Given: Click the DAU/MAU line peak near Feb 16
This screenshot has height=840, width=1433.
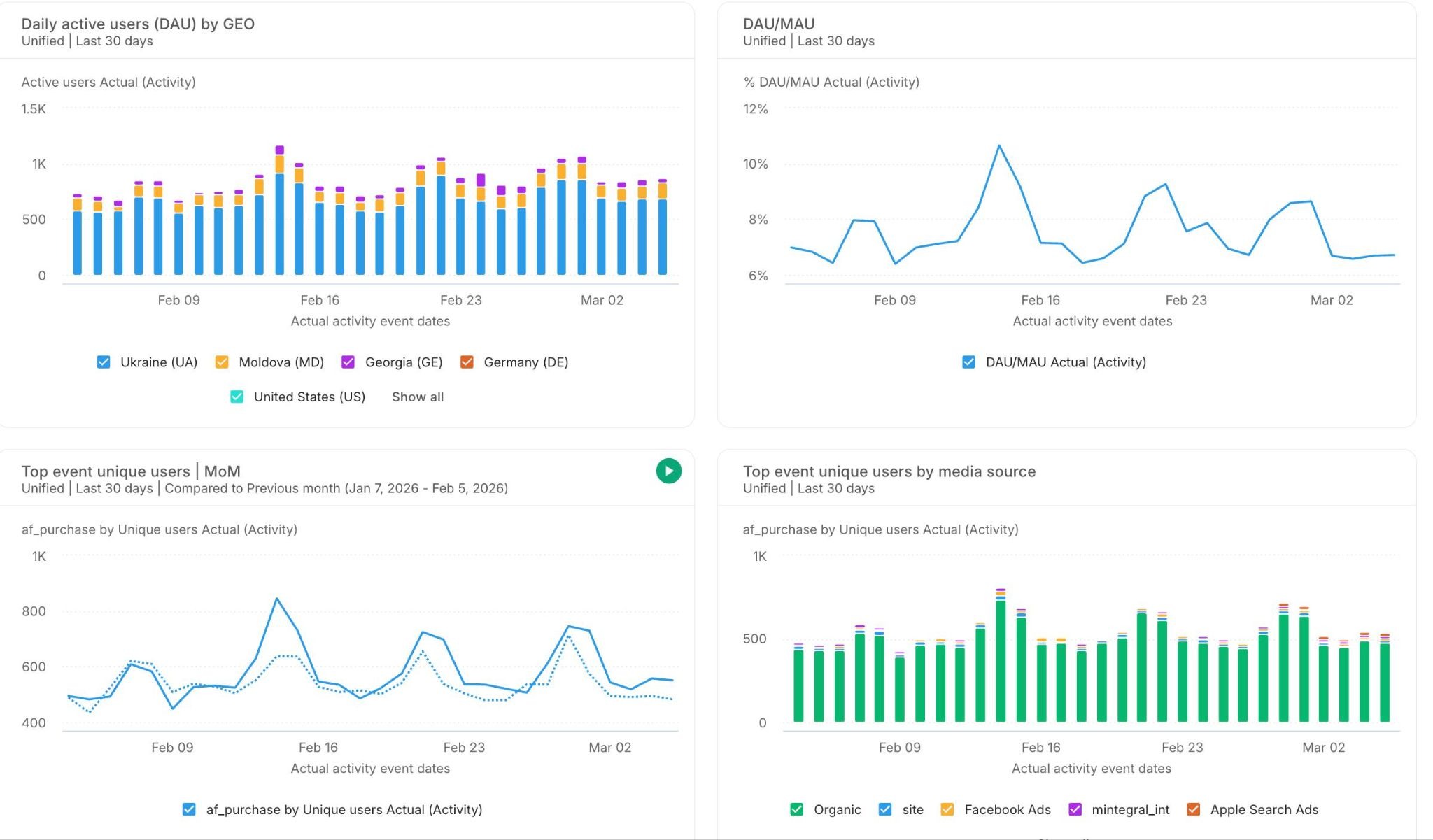Looking at the screenshot, I should tap(1000, 146).
